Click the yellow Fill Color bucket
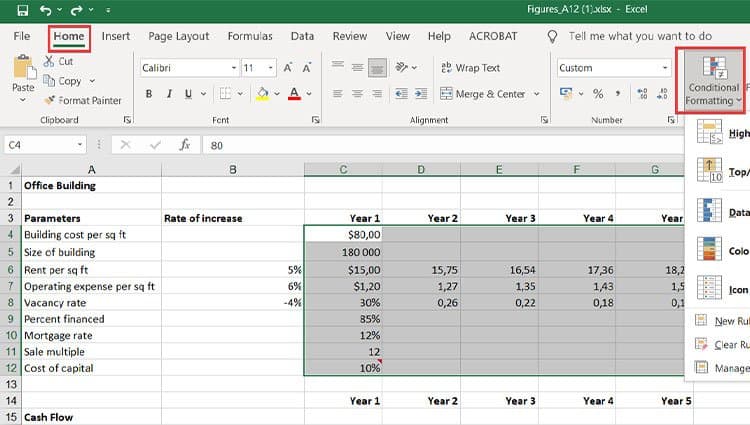Viewport: 750px width, 425px height. [262, 94]
